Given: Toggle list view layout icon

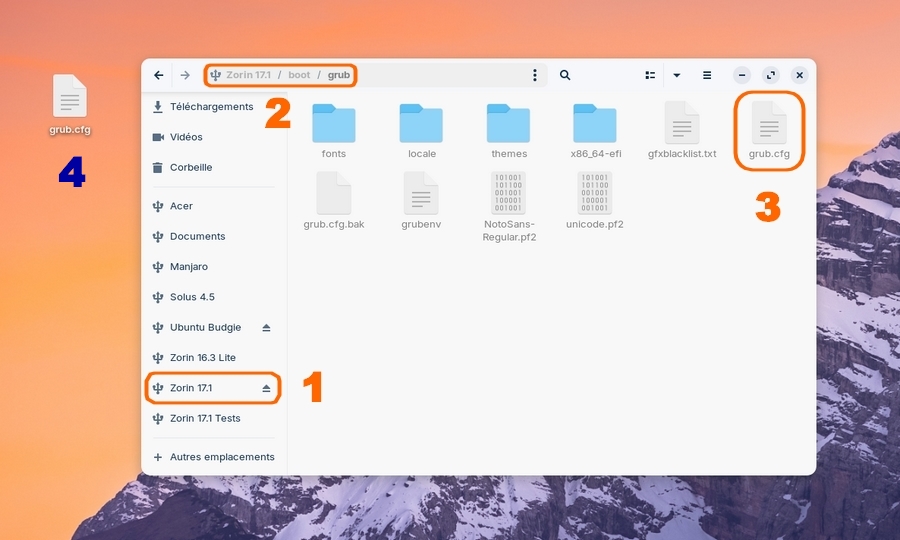Looking at the screenshot, I should [x=650, y=75].
